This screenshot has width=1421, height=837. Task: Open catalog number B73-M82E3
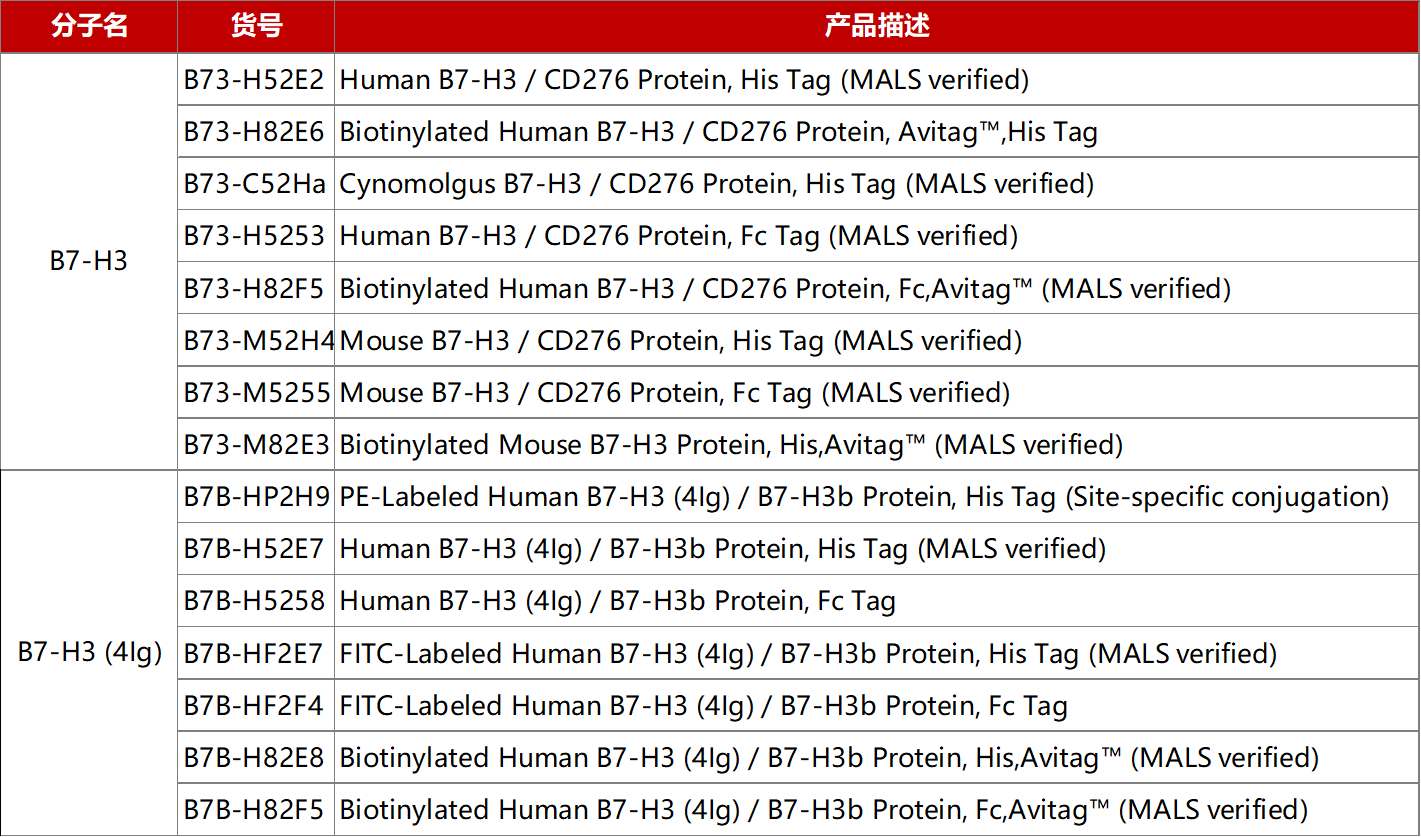pos(256,445)
